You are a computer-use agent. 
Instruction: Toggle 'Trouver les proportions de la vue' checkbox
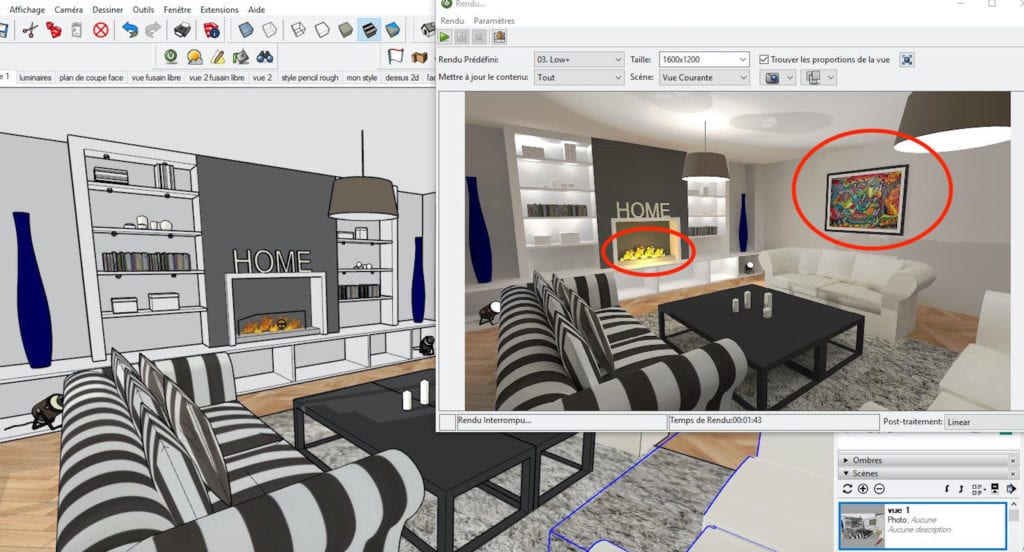(764, 59)
